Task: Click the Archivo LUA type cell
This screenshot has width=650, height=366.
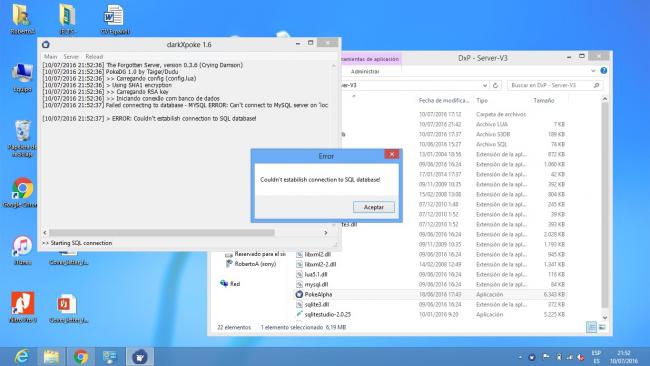Action: point(492,124)
